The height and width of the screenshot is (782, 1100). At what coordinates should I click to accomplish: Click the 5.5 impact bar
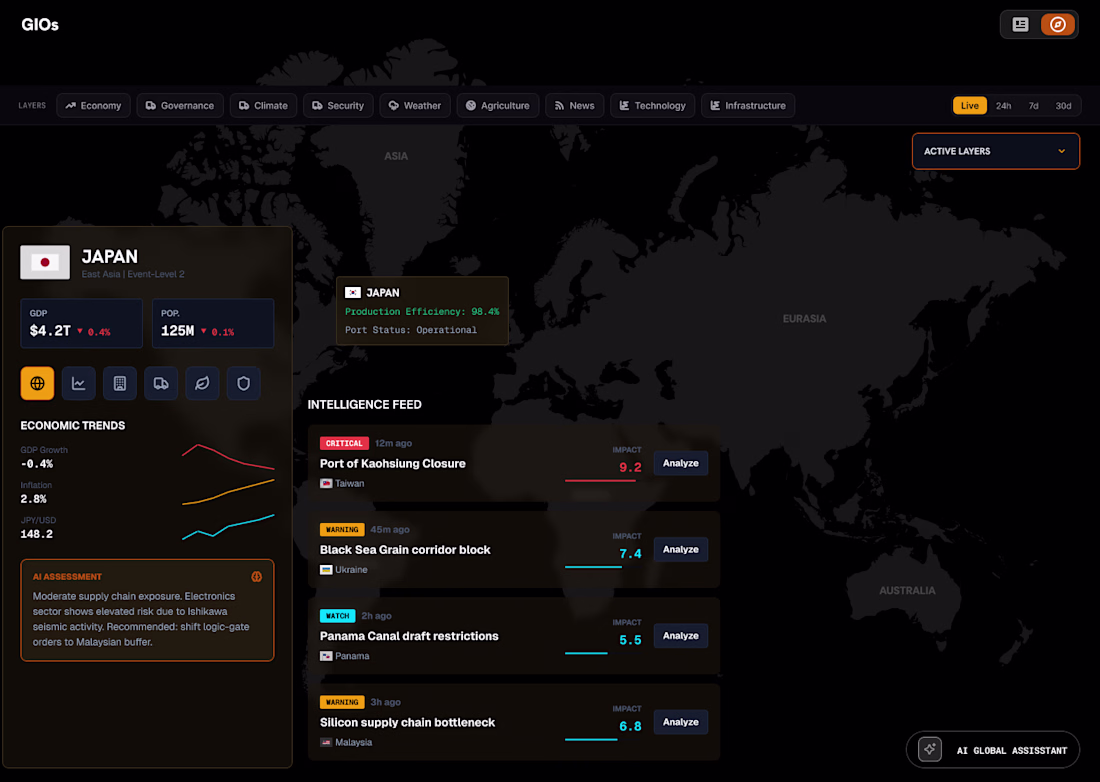(x=586, y=653)
